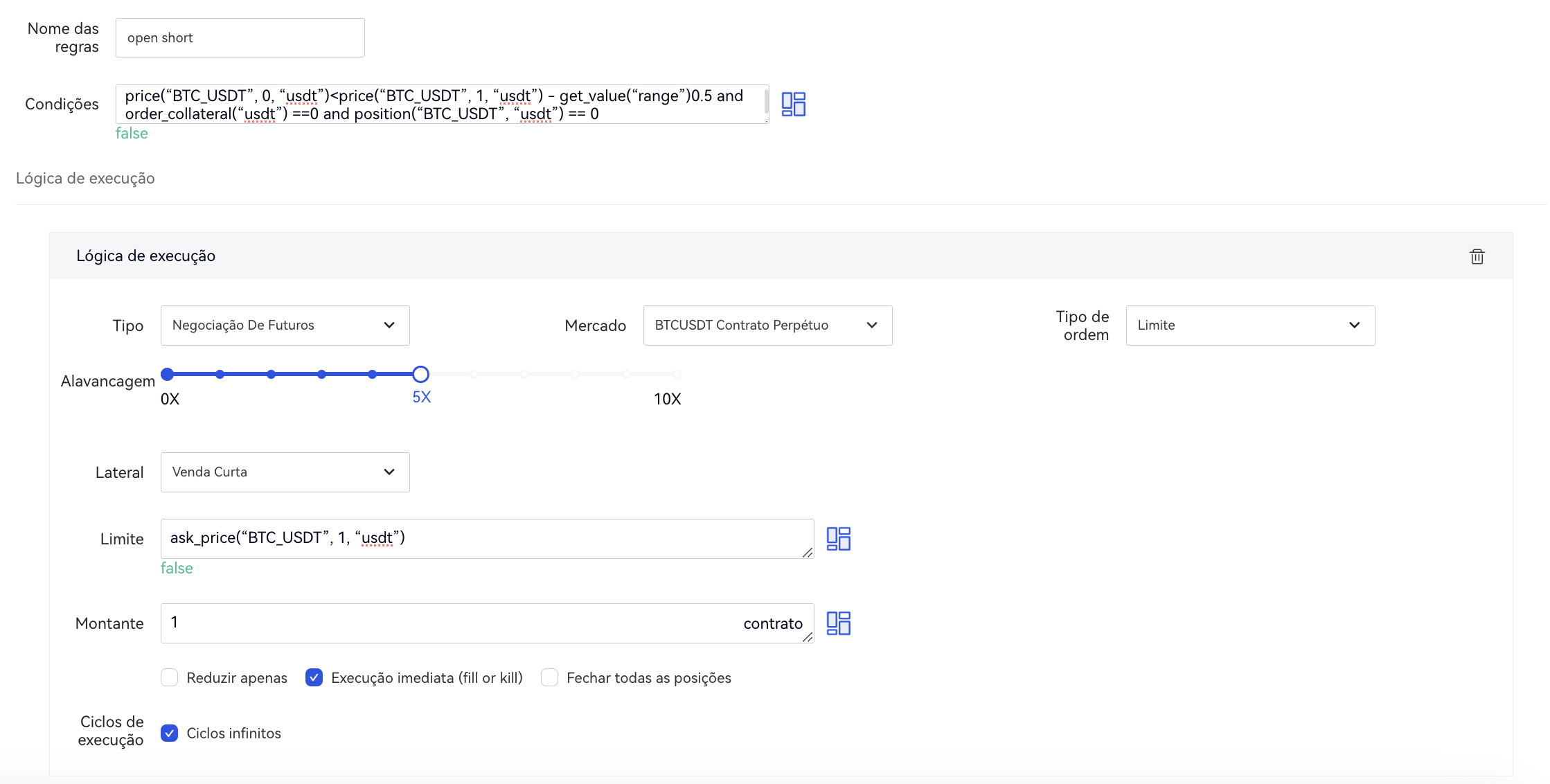
Task: Enable Fechar todas as posições checkbox
Action: (x=549, y=677)
